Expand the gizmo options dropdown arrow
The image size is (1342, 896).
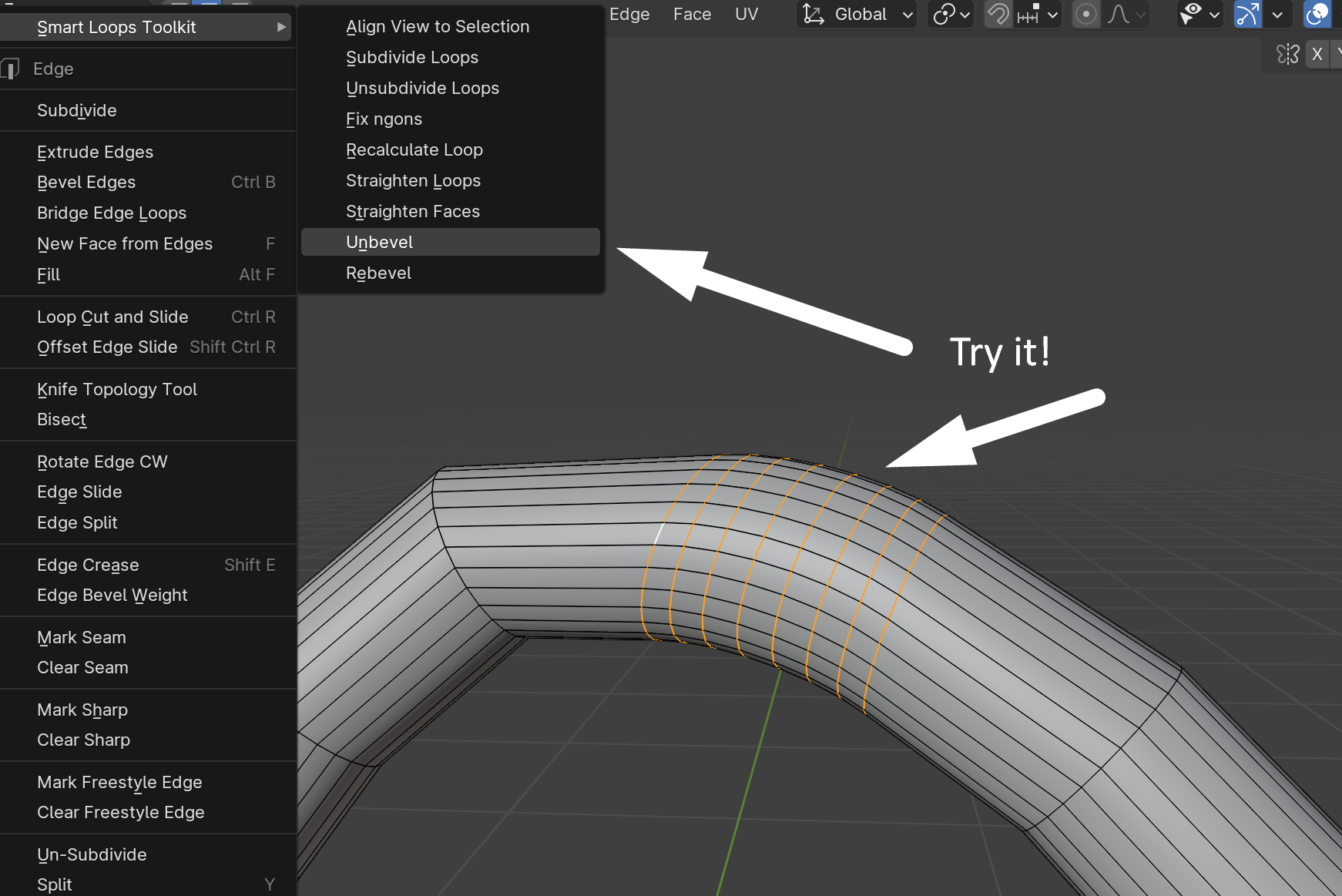[x=1277, y=15]
